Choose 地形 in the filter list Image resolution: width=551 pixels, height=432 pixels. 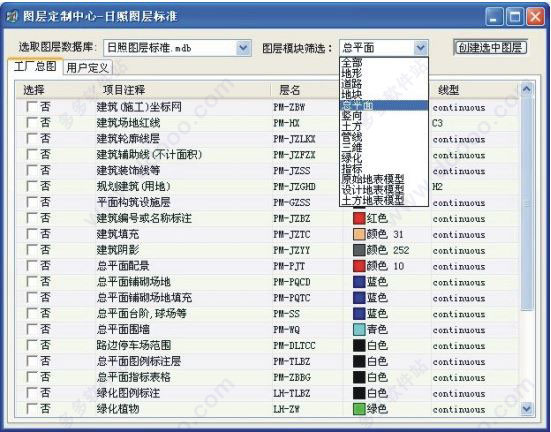pyautogui.click(x=384, y=73)
